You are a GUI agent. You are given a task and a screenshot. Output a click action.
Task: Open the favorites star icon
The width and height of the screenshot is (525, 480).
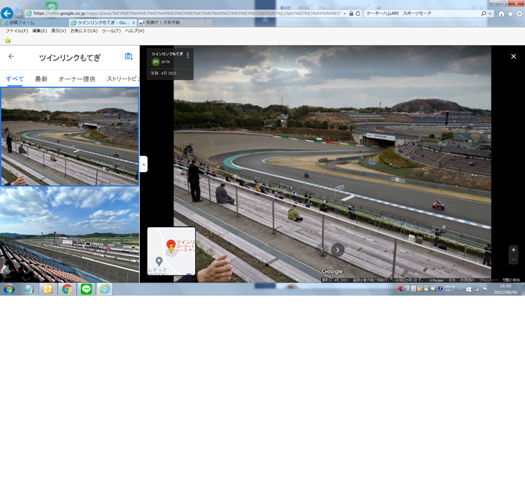click(x=510, y=14)
